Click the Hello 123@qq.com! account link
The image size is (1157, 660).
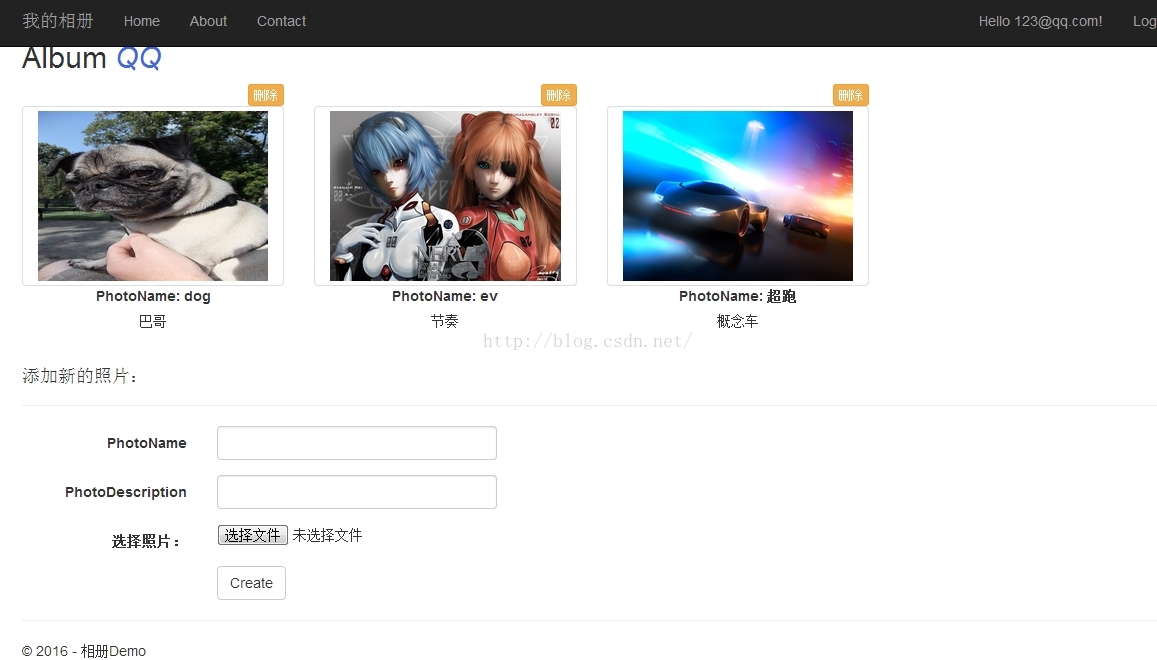click(1040, 21)
